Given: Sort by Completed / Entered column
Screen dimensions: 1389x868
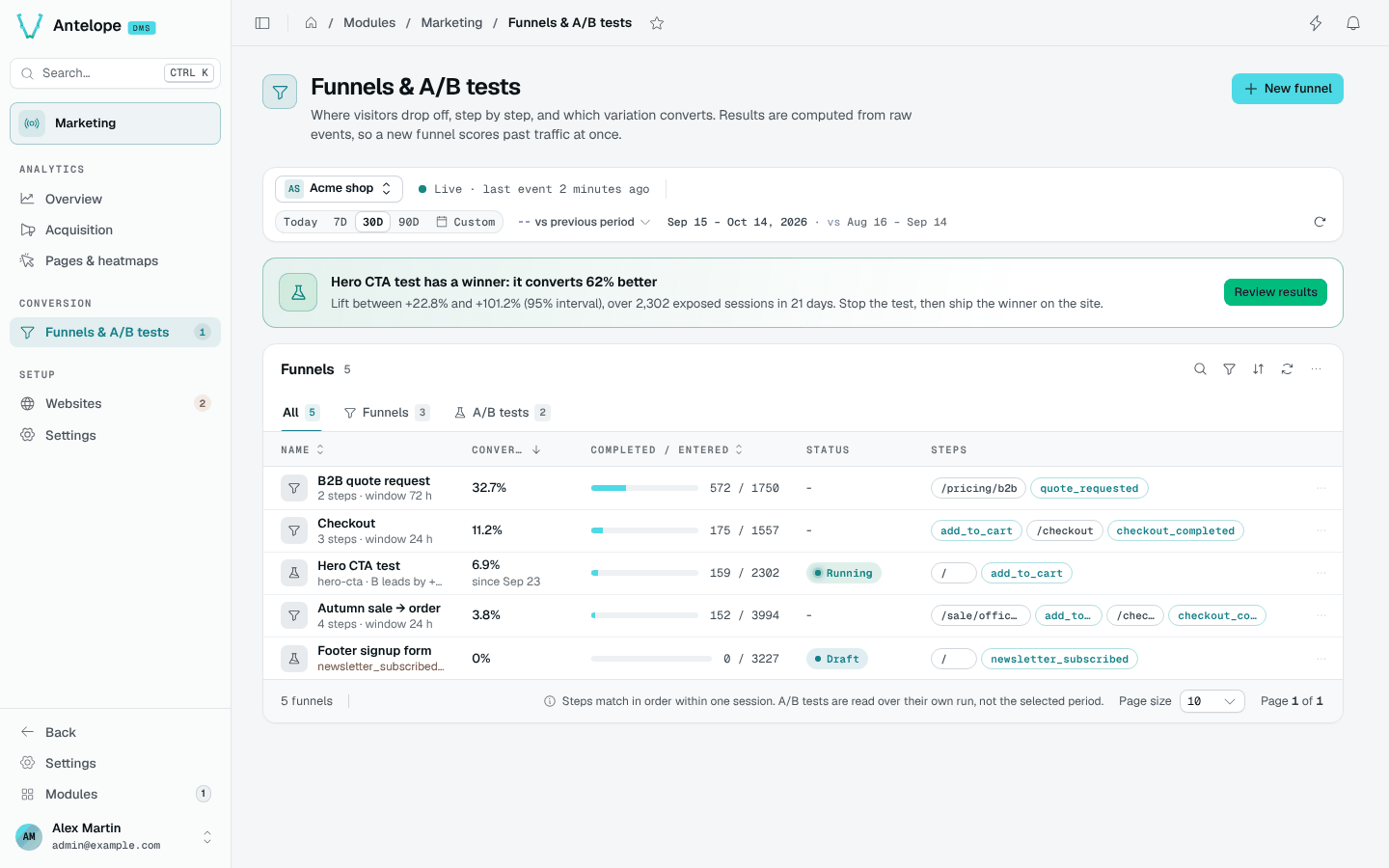Looking at the screenshot, I should [667, 449].
